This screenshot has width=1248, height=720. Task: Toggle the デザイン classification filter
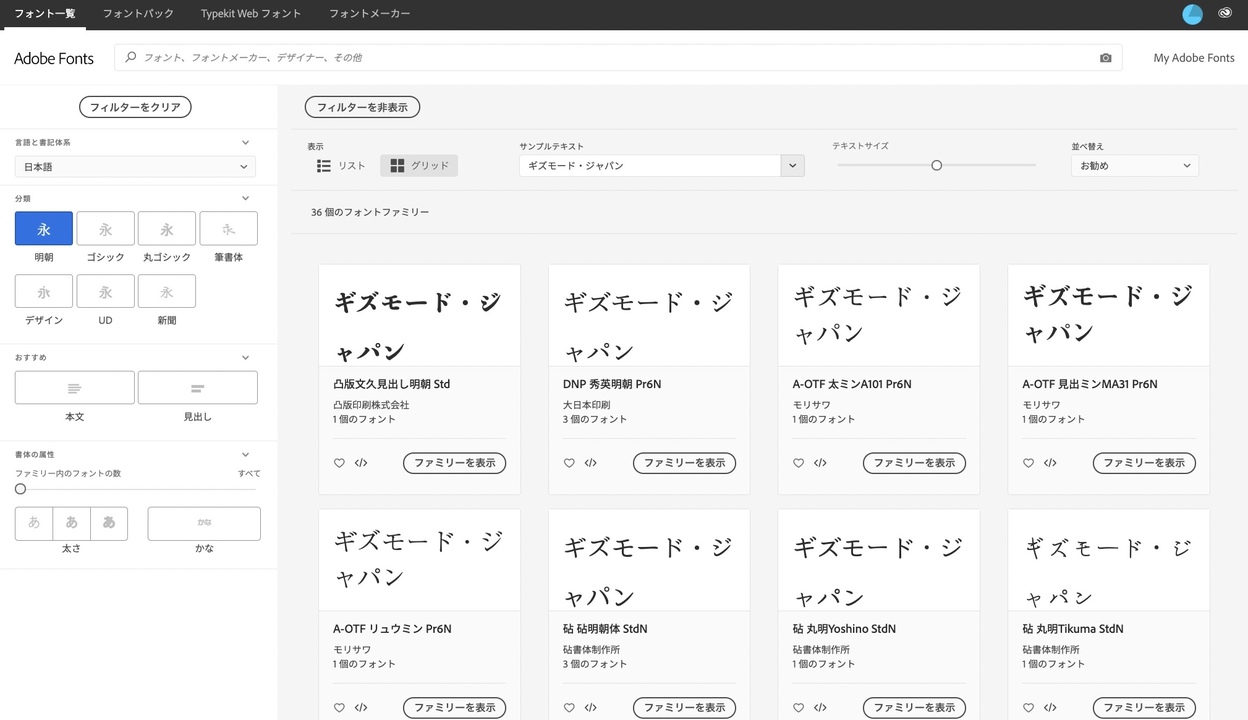(44, 292)
